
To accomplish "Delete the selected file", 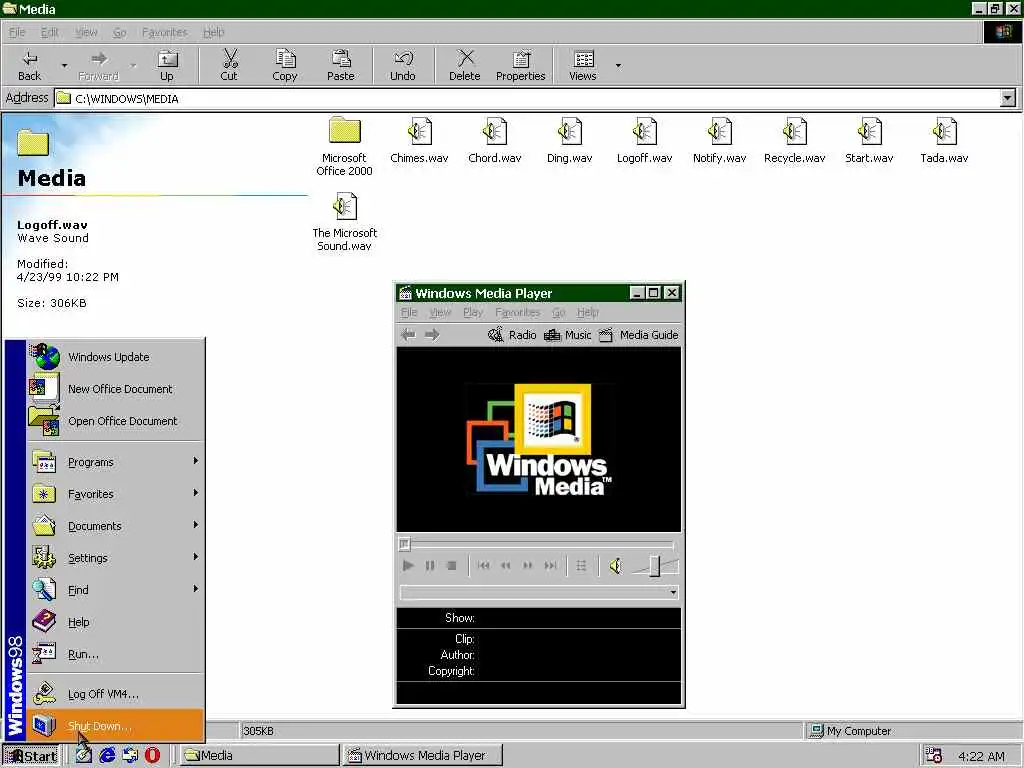I will coord(464,65).
